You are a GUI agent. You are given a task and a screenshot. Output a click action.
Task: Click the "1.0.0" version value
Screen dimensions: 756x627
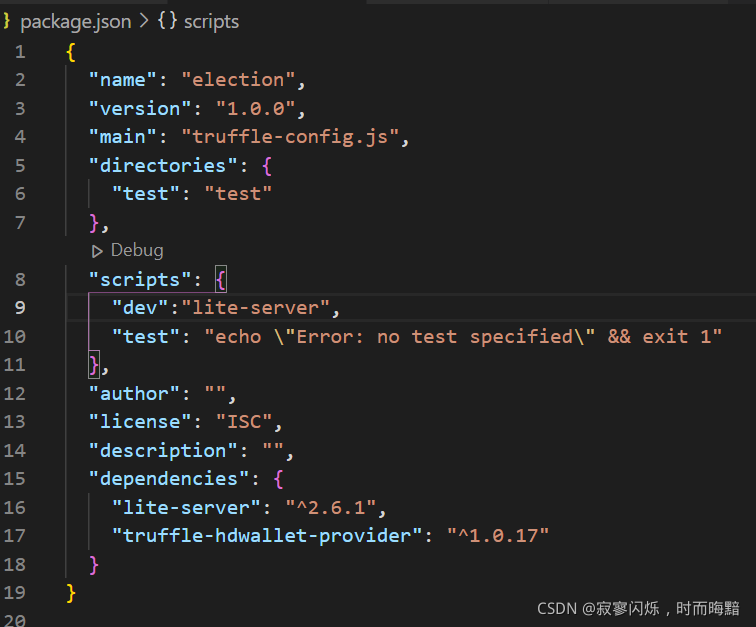click(x=256, y=109)
